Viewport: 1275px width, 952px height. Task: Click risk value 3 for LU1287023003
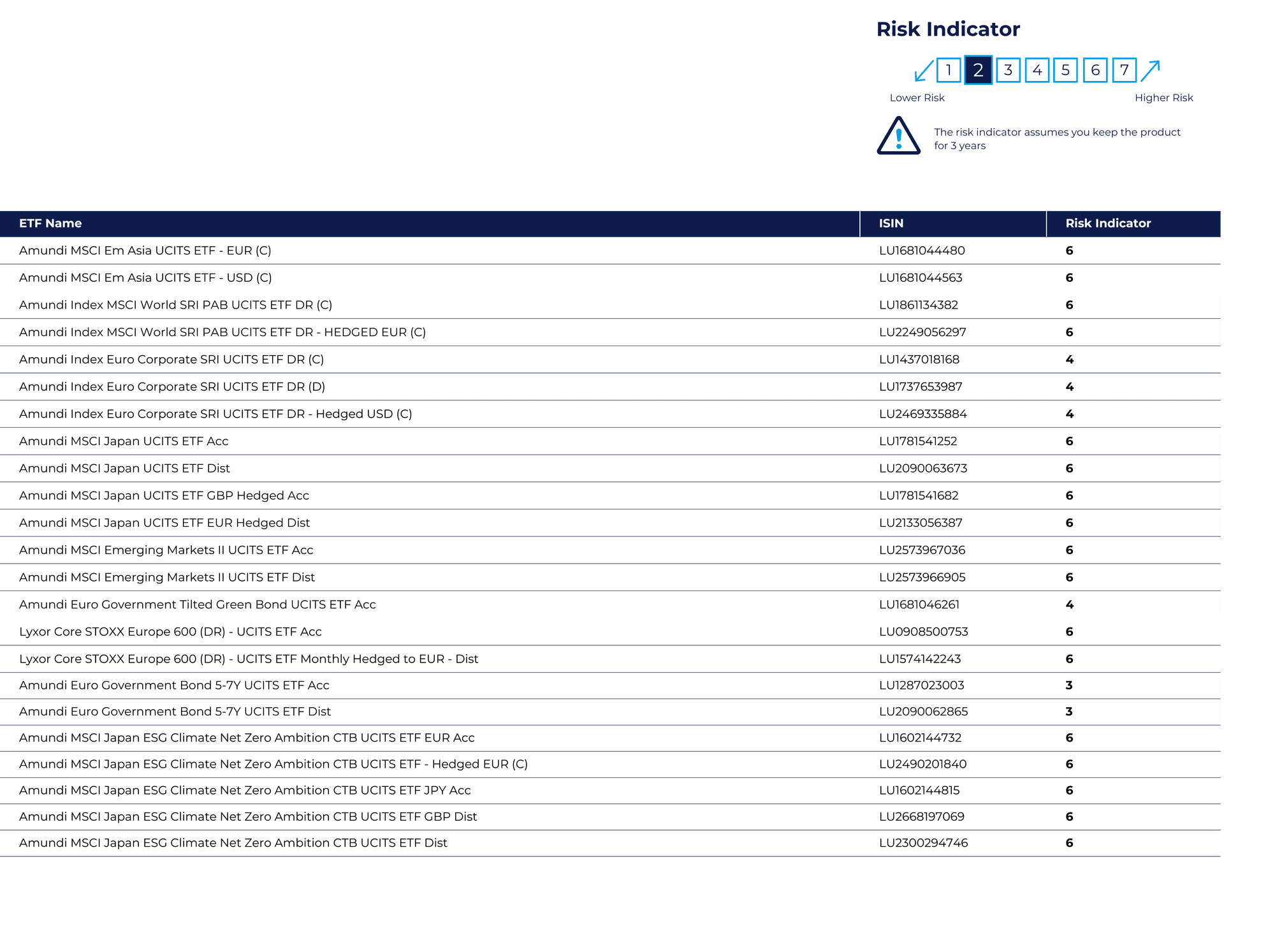tap(1069, 685)
